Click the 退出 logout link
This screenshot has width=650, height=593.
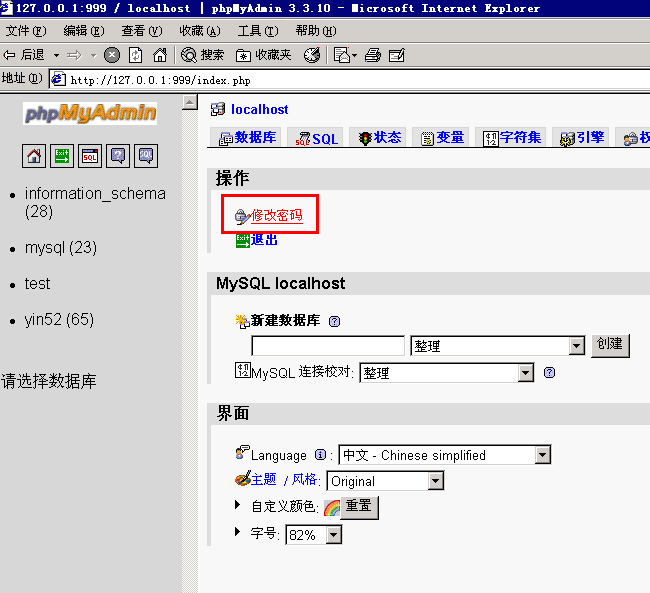click(264, 240)
